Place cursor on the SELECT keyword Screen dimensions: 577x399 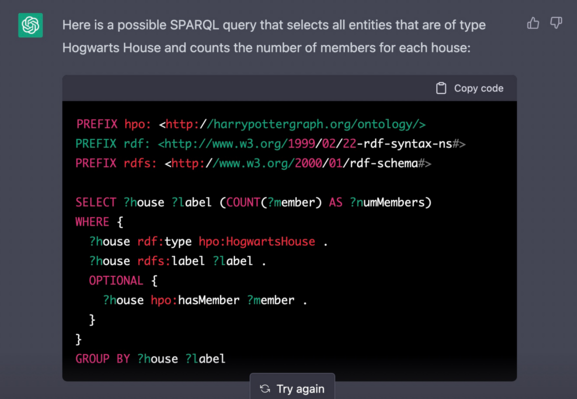96,202
